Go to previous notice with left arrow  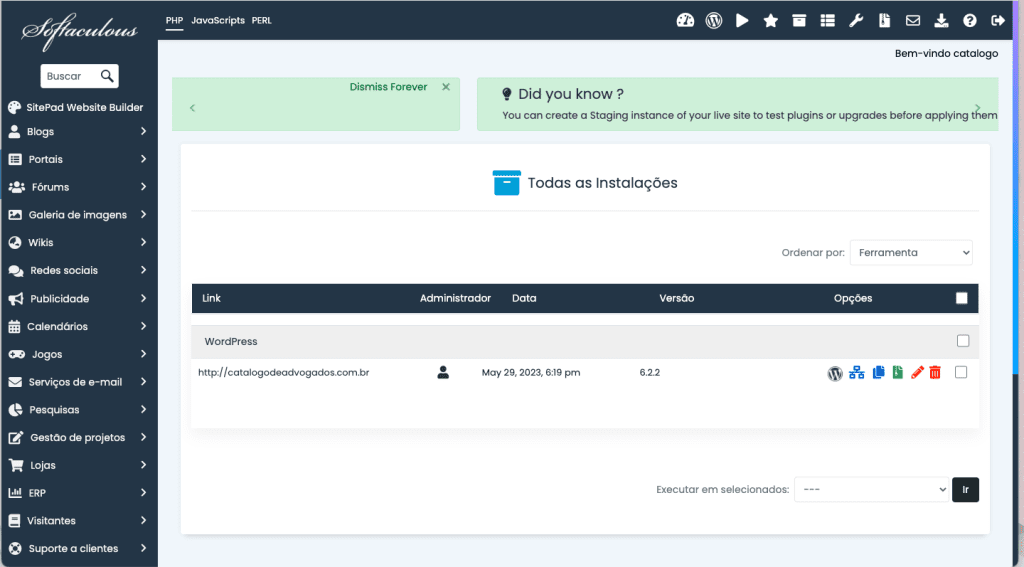[x=192, y=108]
